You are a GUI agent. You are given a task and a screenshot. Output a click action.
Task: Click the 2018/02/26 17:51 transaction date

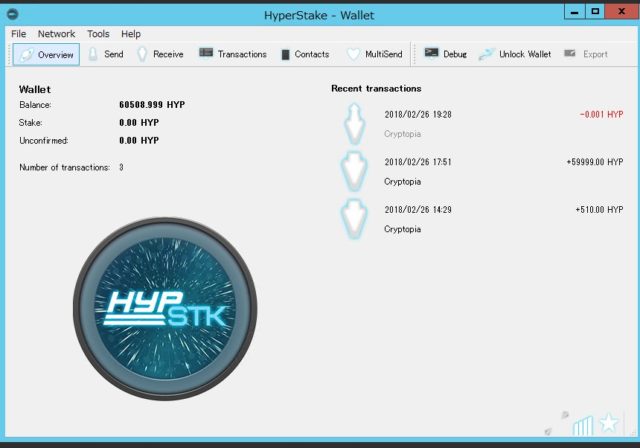pyautogui.click(x=418, y=162)
